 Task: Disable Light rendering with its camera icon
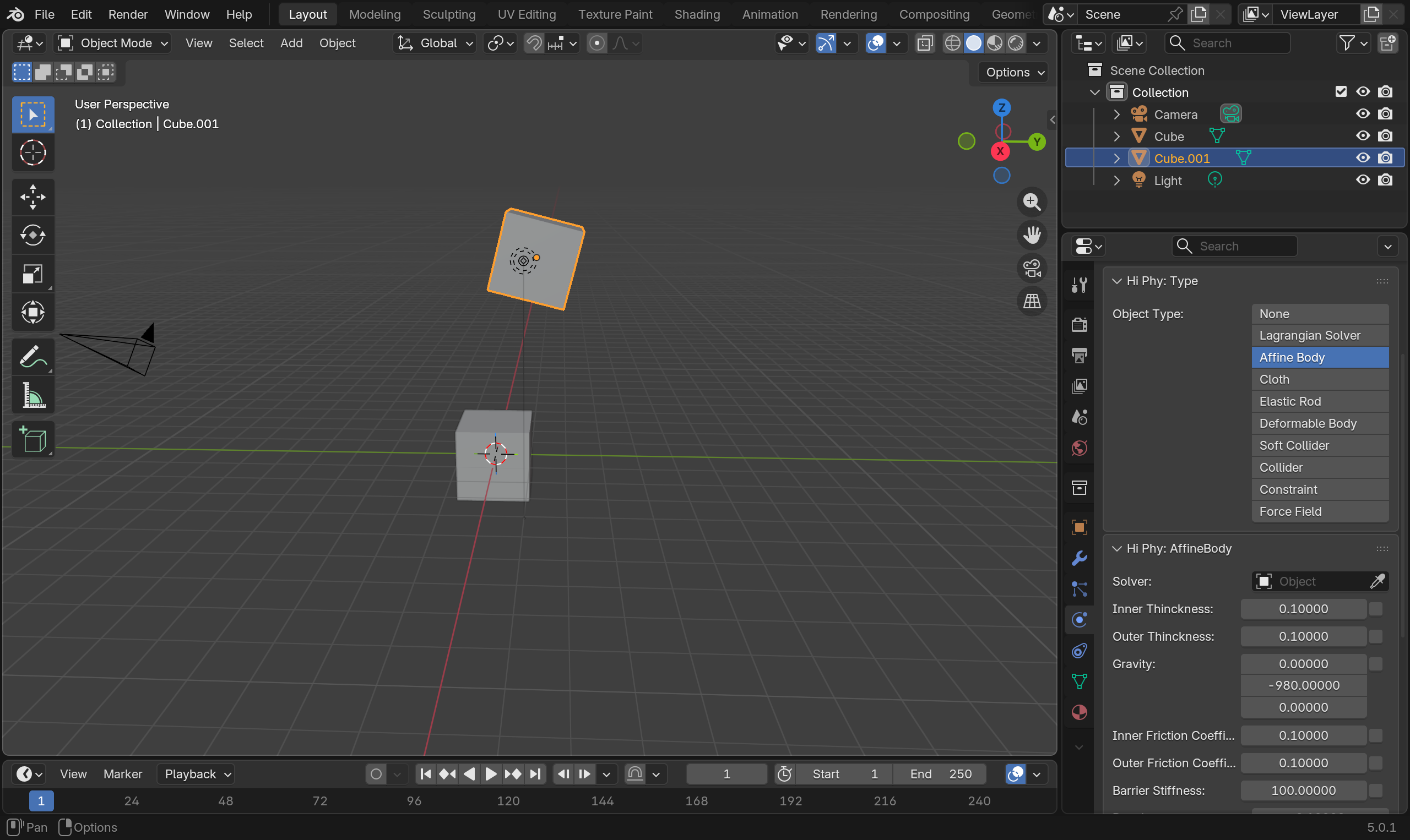[1385, 180]
